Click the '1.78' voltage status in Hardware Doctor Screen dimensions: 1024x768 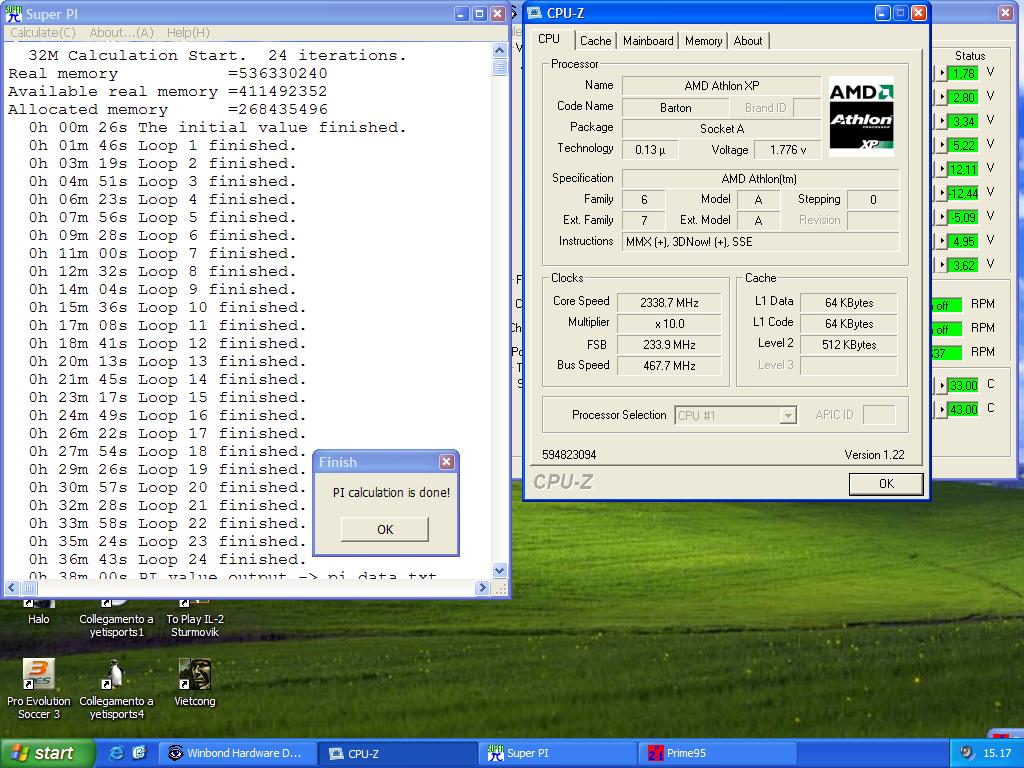coord(963,73)
